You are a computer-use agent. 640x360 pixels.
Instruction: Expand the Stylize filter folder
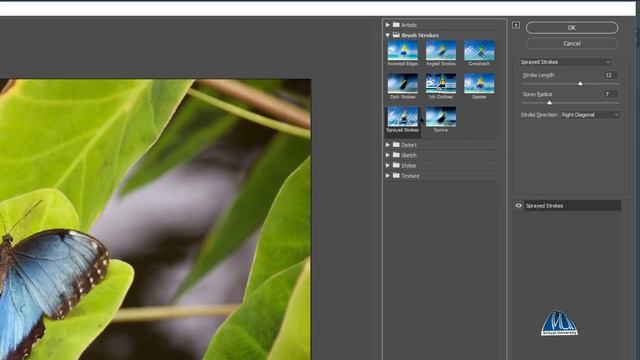(x=388, y=165)
